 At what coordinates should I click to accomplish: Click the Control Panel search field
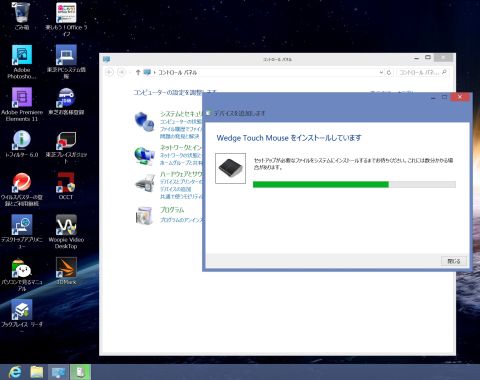click(423, 72)
